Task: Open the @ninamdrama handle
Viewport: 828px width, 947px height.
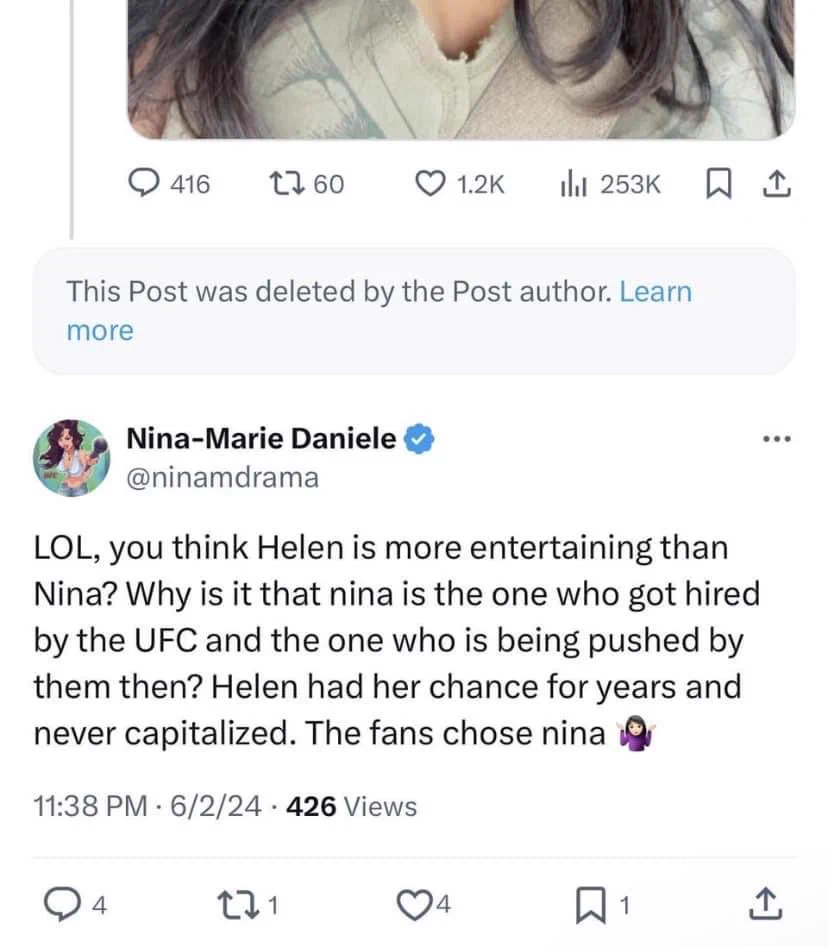Action: click(x=222, y=478)
